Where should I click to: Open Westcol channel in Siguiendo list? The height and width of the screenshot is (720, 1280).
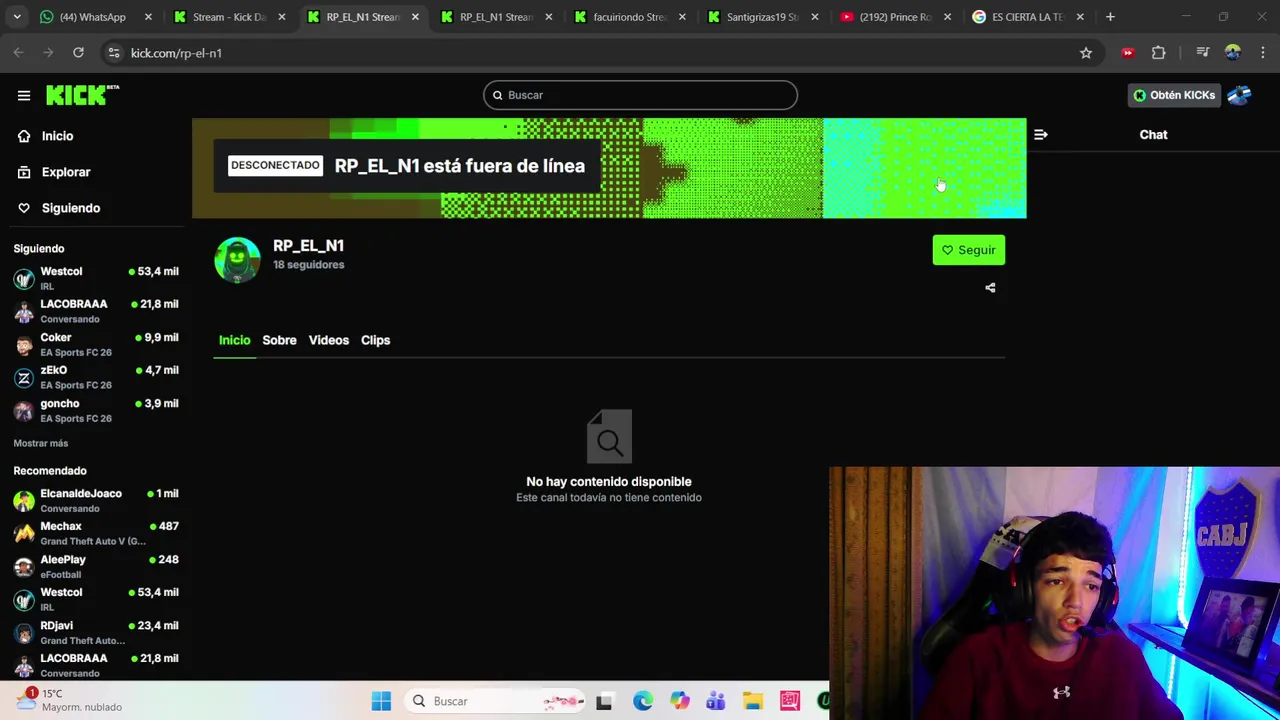pyautogui.click(x=96, y=278)
